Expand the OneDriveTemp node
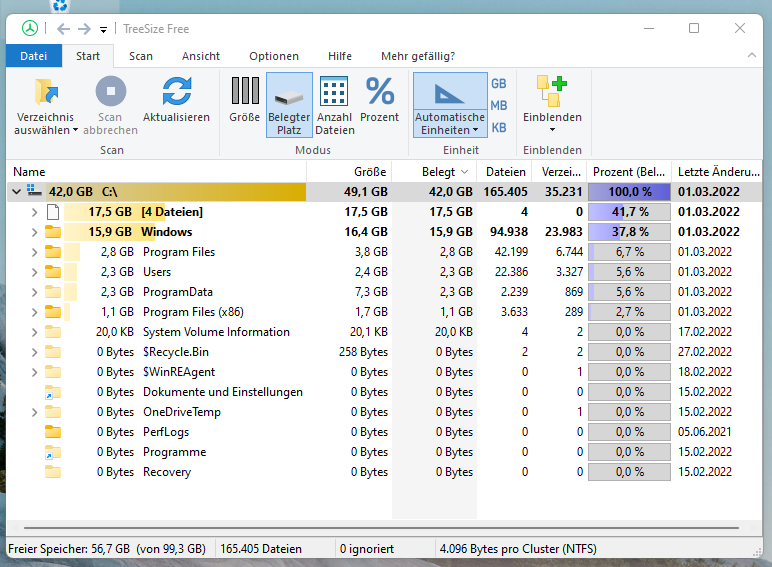The image size is (772, 567). [34, 412]
